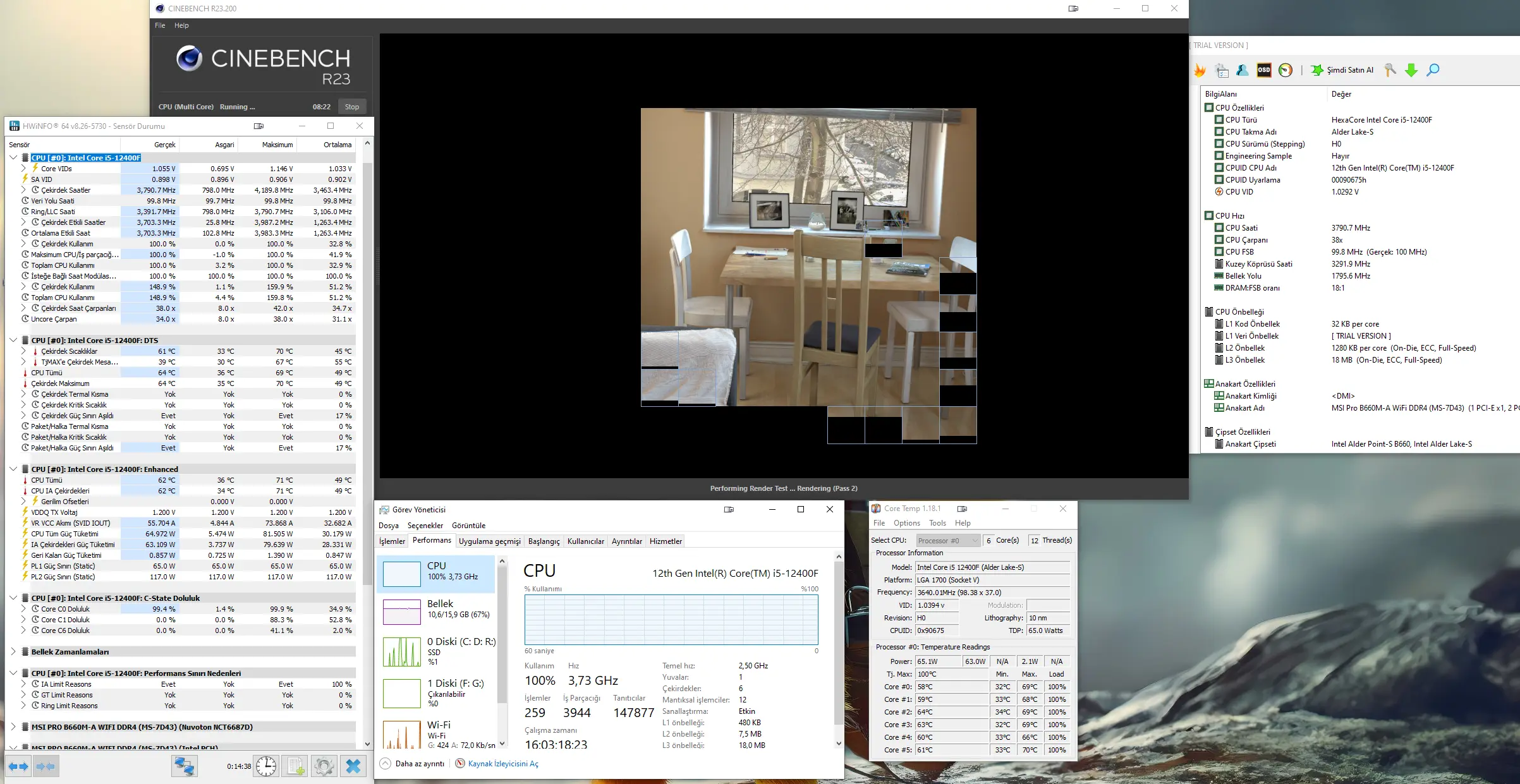Click HWiNFO log file plus icon

point(295,766)
